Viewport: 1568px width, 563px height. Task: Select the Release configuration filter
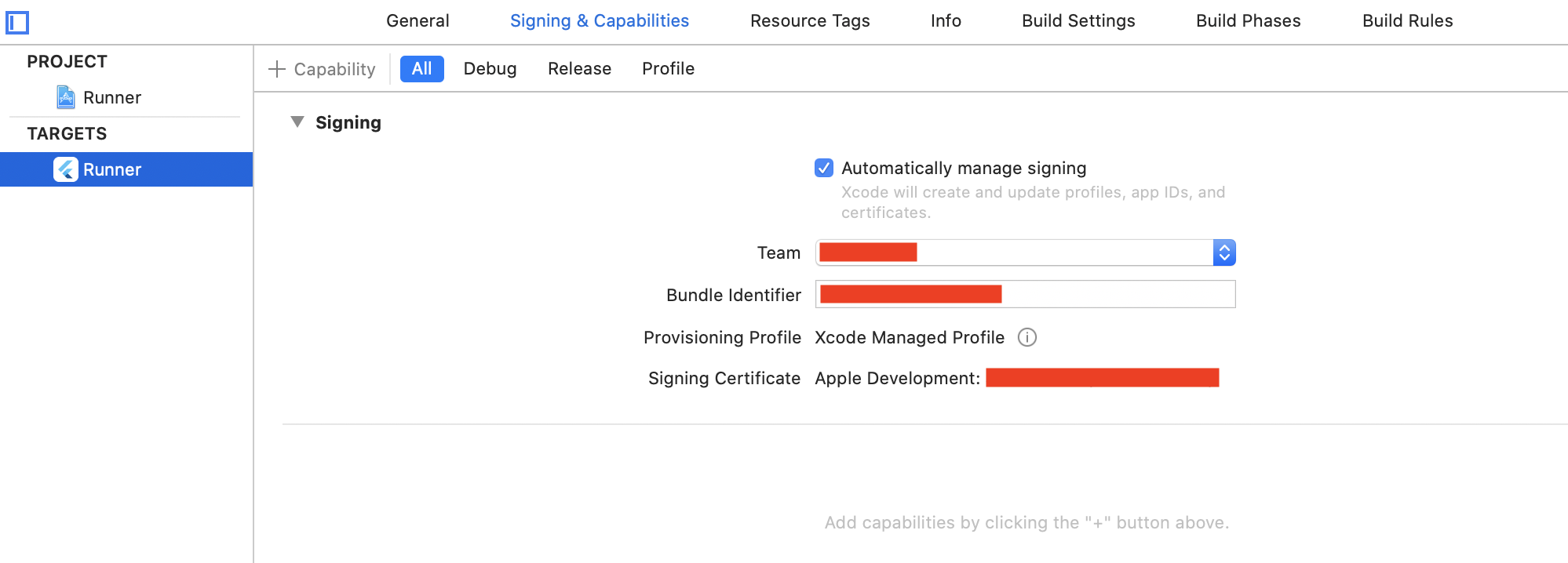[579, 69]
